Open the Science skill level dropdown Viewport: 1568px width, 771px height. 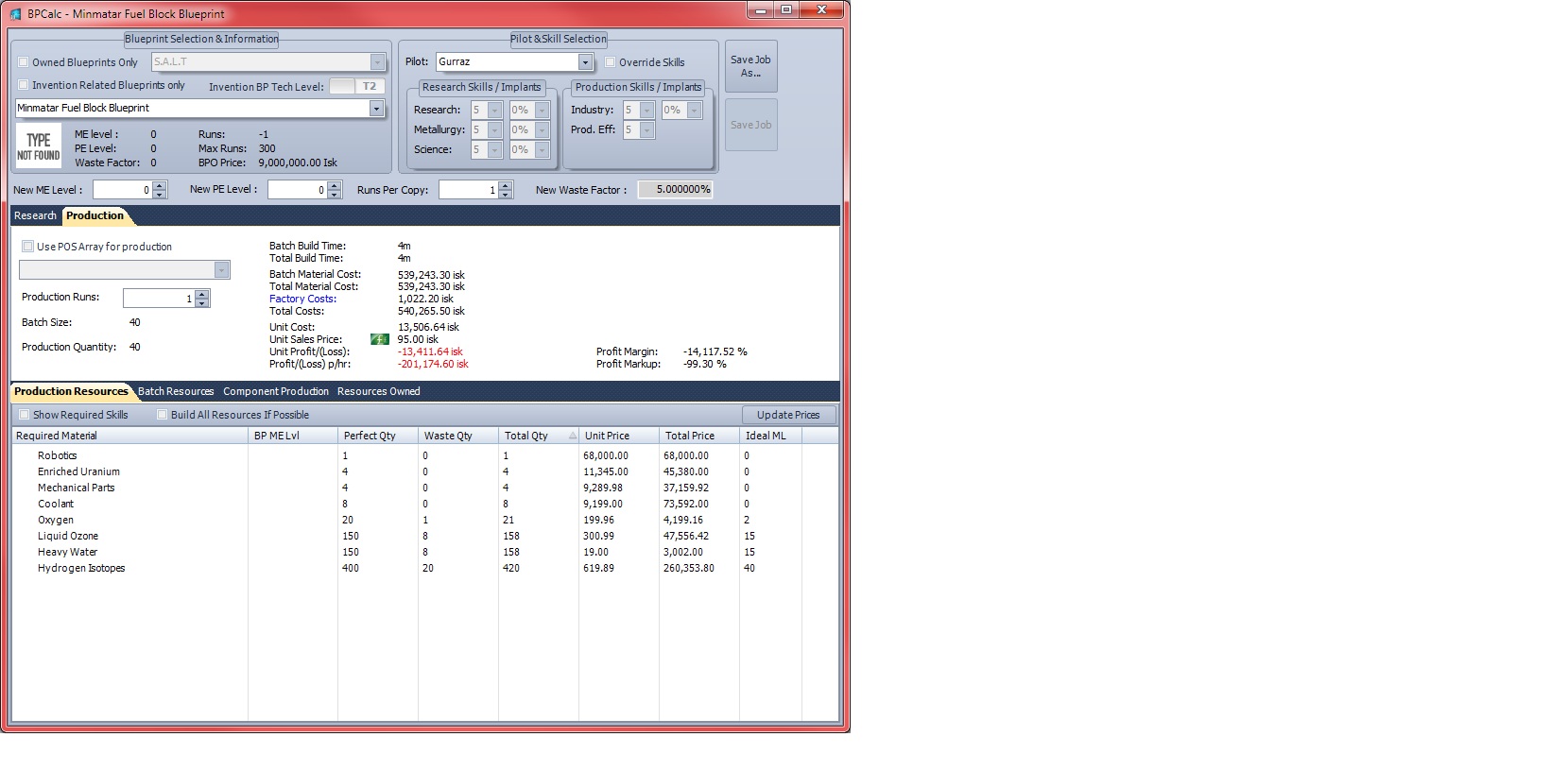click(x=494, y=150)
